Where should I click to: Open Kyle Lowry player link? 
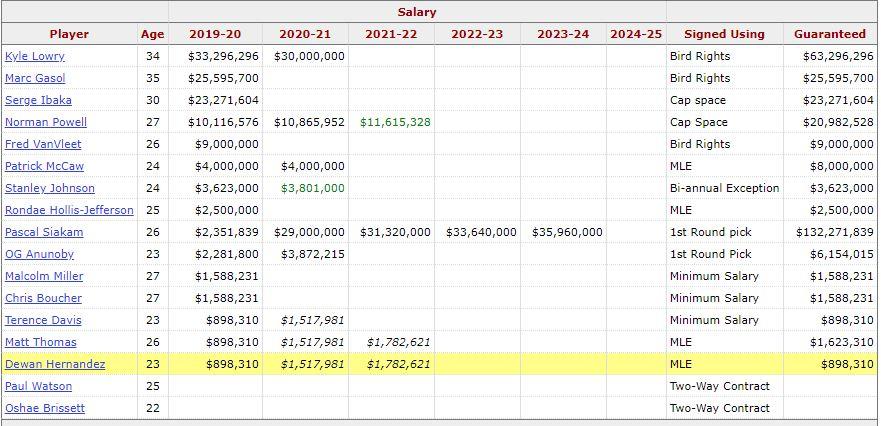[35, 56]
